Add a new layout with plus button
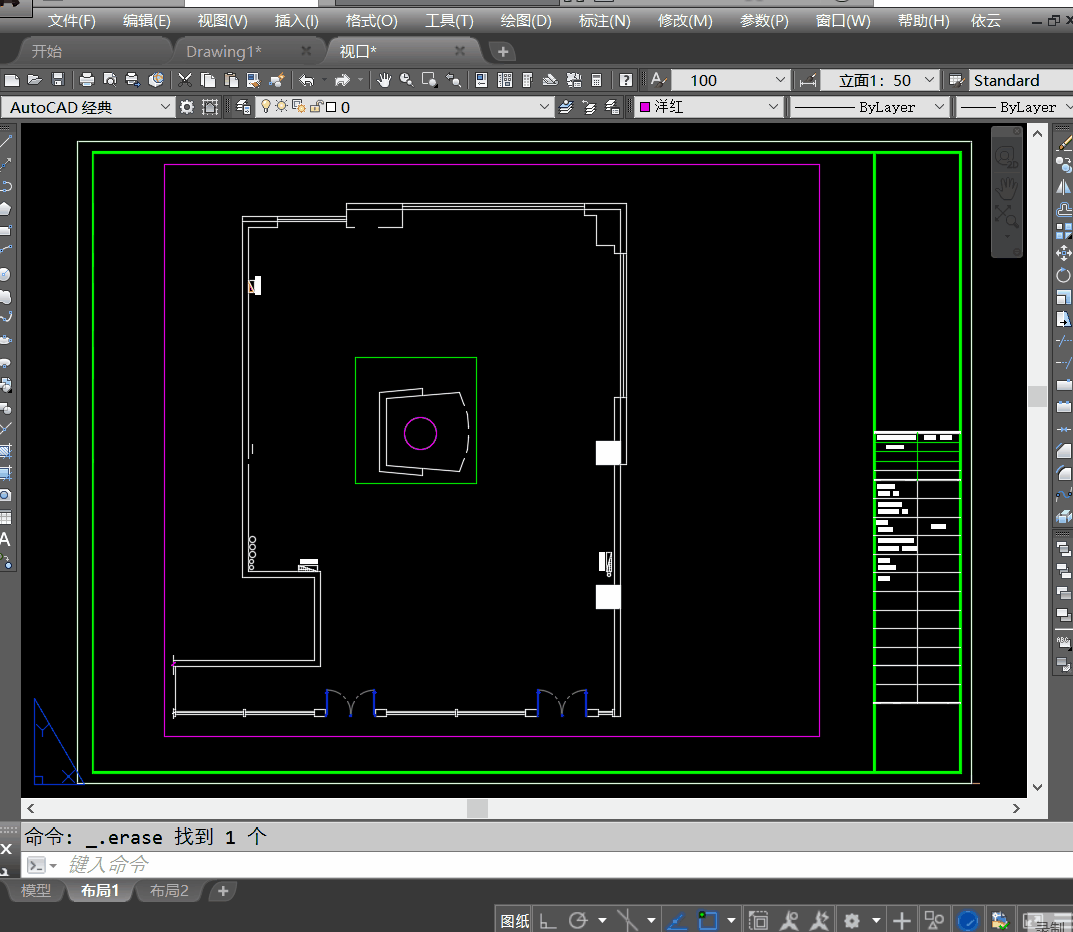Image resolution: width=1073 pixels, height=932 pixels. click(x=222, y=891)
